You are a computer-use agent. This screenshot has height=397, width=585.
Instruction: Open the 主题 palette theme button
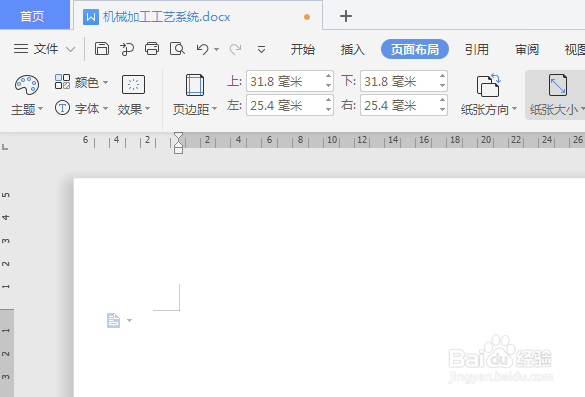[27, 96]
